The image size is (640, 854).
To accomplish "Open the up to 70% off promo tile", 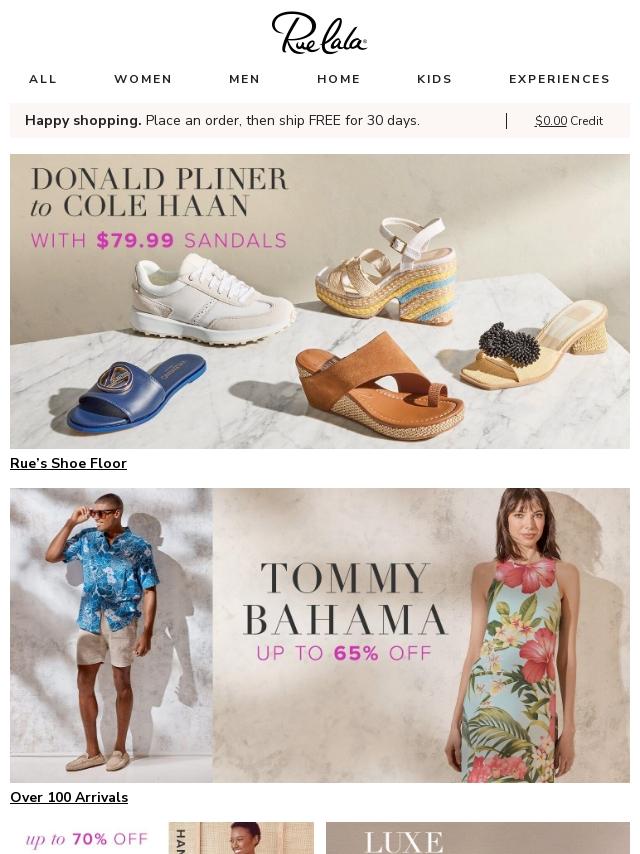I will coord(87,839).
